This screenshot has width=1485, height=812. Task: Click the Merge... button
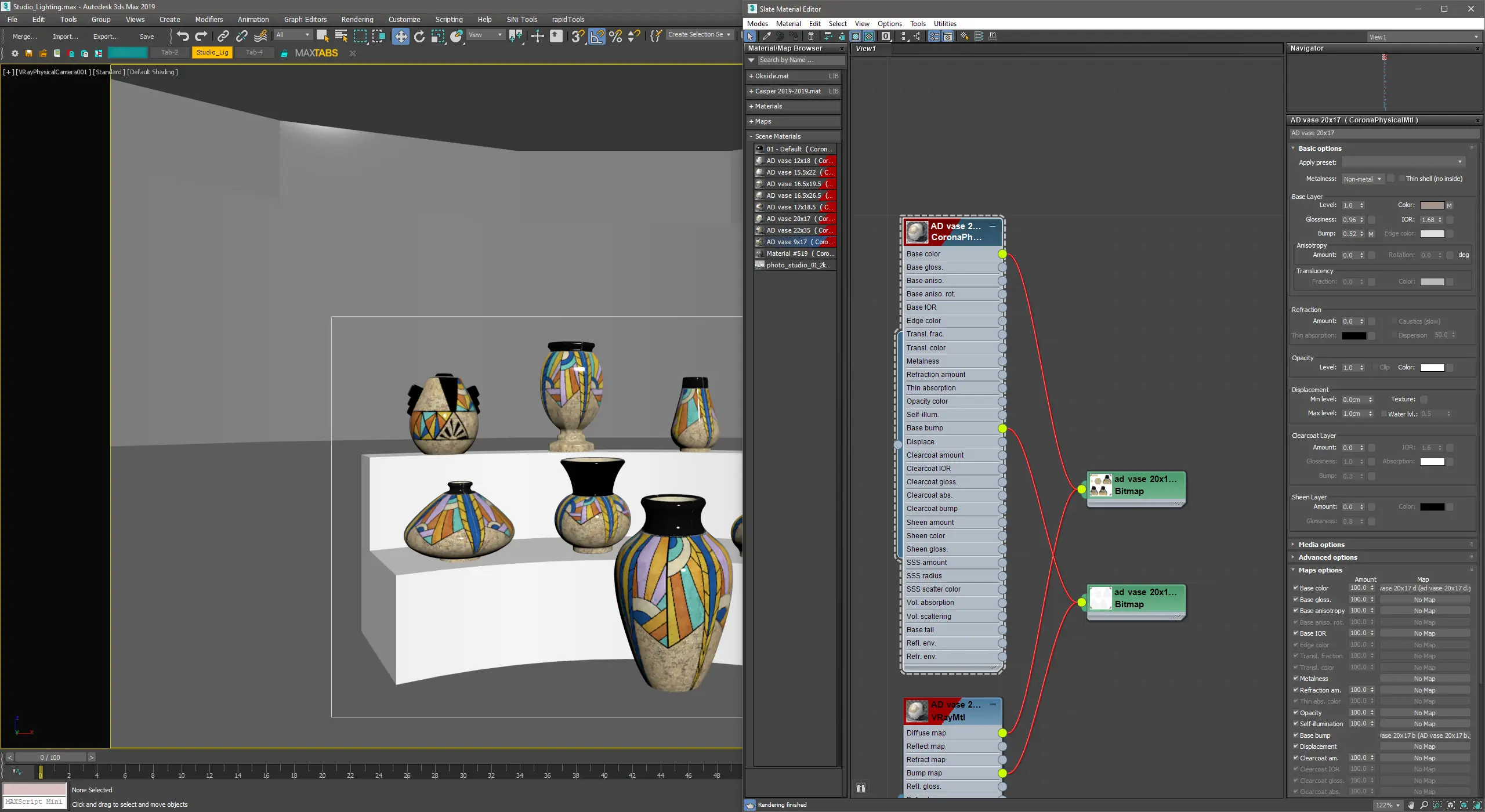24,36
